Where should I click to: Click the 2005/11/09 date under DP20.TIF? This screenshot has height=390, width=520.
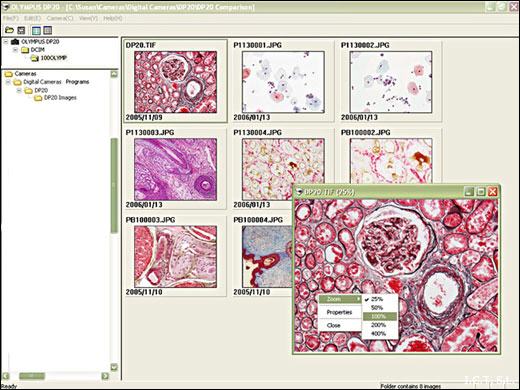pos(144,117)
